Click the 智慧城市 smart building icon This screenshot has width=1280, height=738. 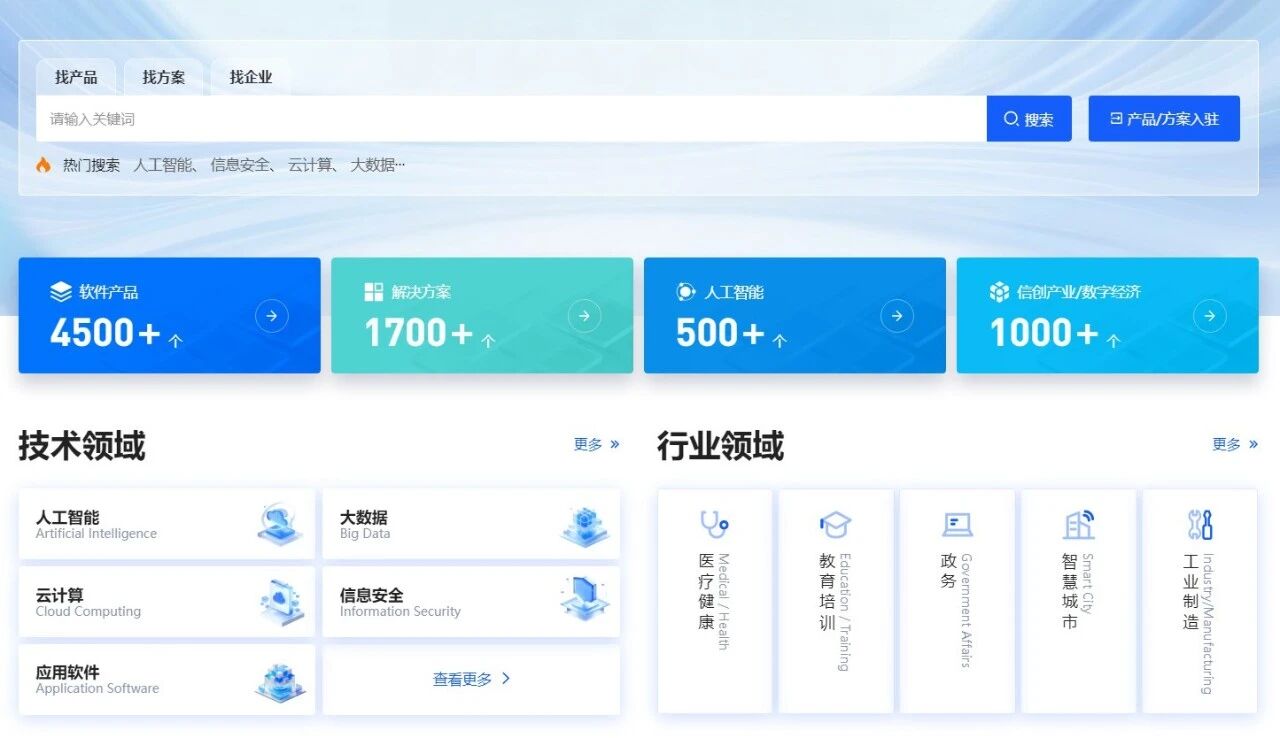1078,524
